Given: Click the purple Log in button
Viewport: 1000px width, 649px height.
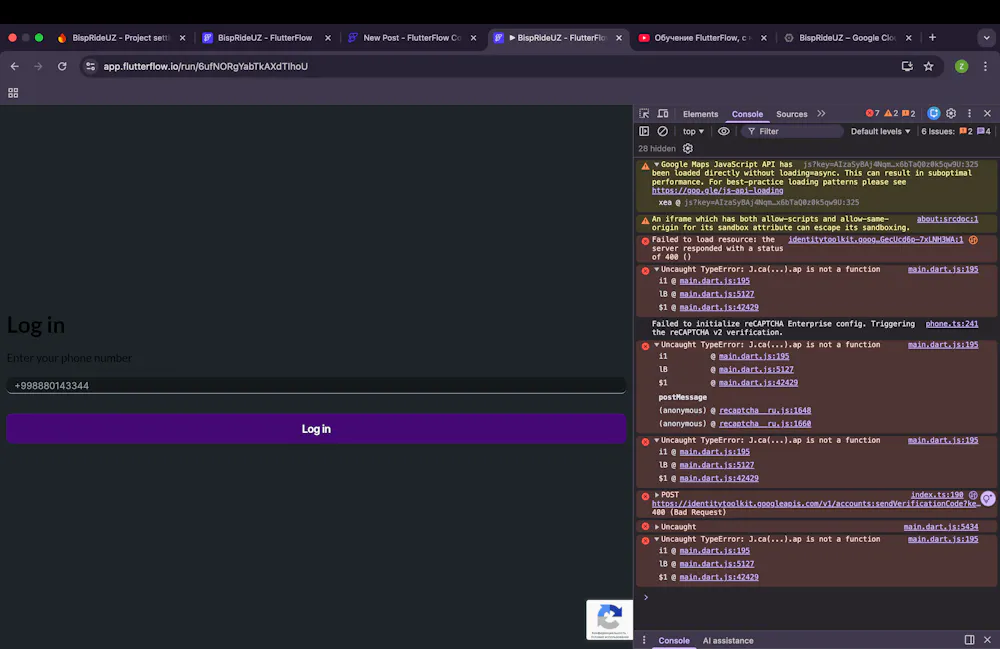Looking at the screenshot, I should pos(316,428).
